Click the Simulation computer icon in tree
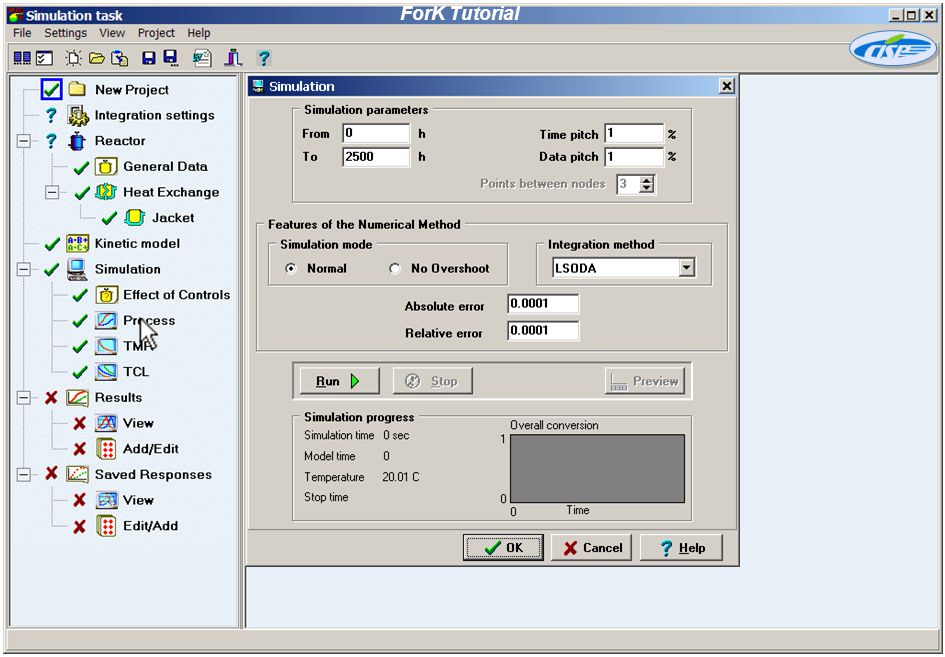Screen dimensions: 945x657 click(77, 269)
